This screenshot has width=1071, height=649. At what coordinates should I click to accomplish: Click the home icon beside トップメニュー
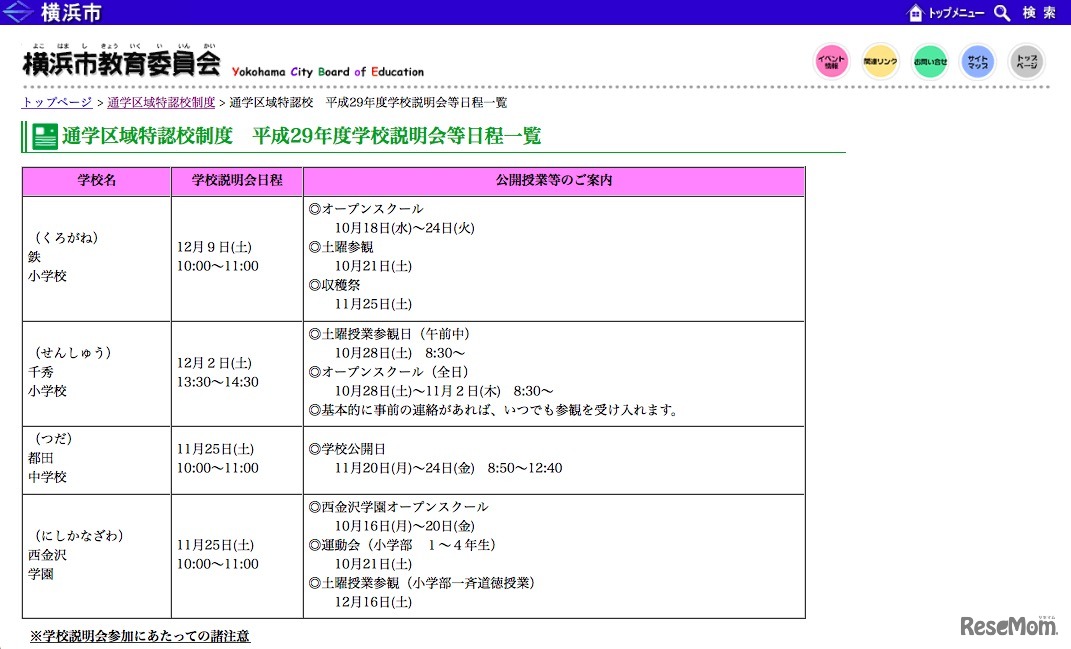coord(915,12)
